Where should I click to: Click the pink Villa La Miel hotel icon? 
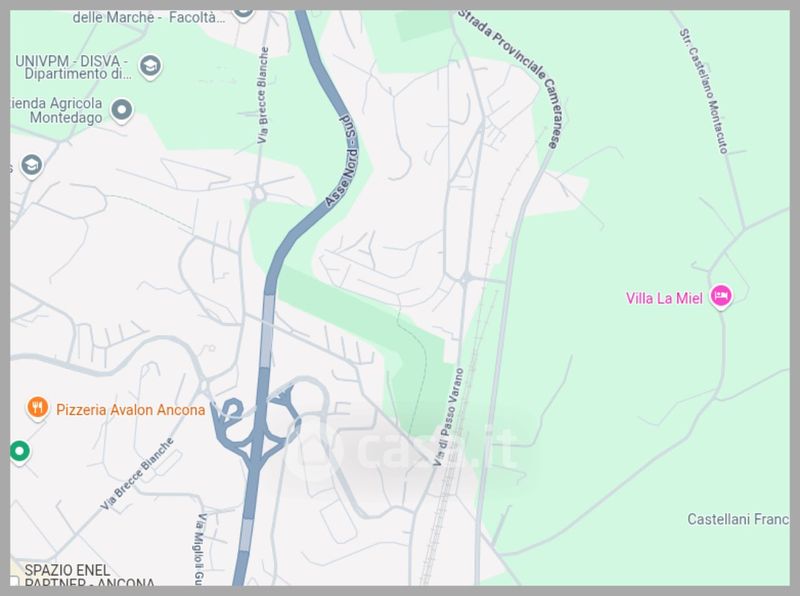721,296
